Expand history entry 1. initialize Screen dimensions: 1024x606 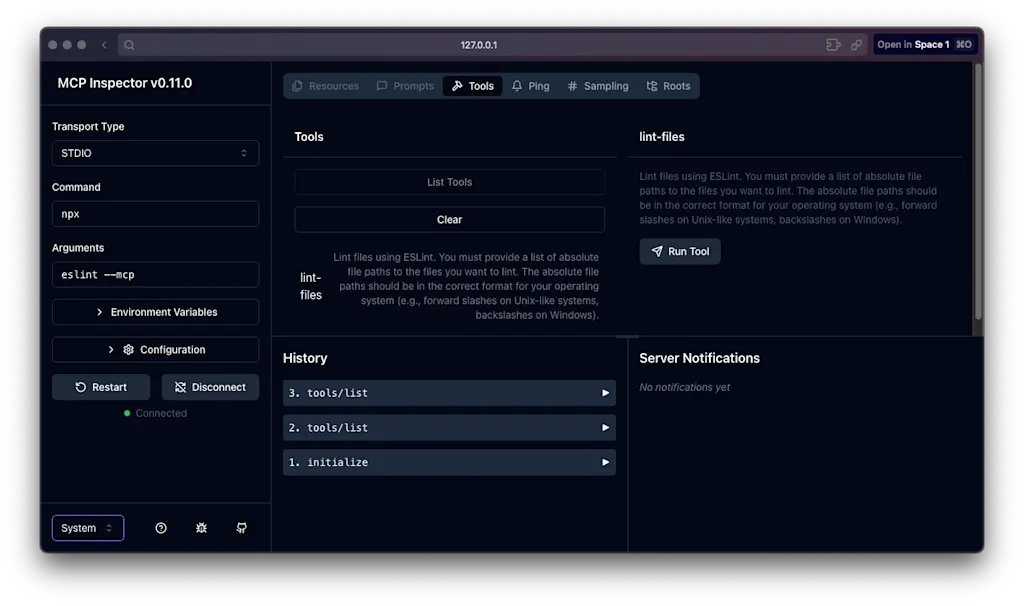(x=449, y=462)
